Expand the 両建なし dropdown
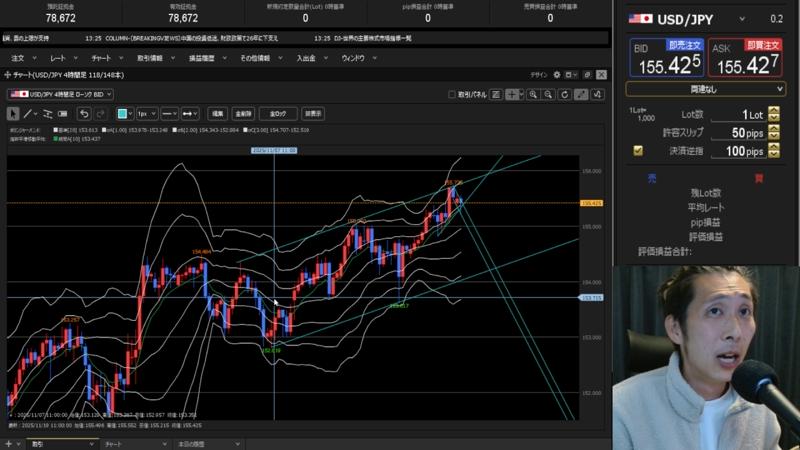Screen dimensions: 800x450 click(706, 88)
